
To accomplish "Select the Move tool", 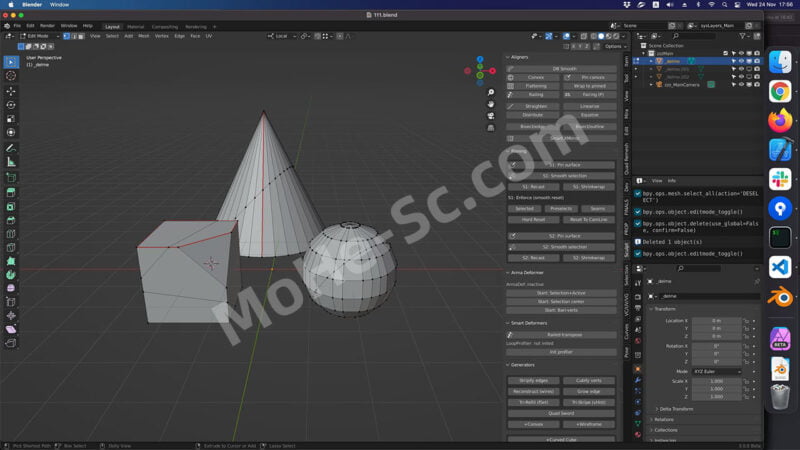I will tap(11, 91).
